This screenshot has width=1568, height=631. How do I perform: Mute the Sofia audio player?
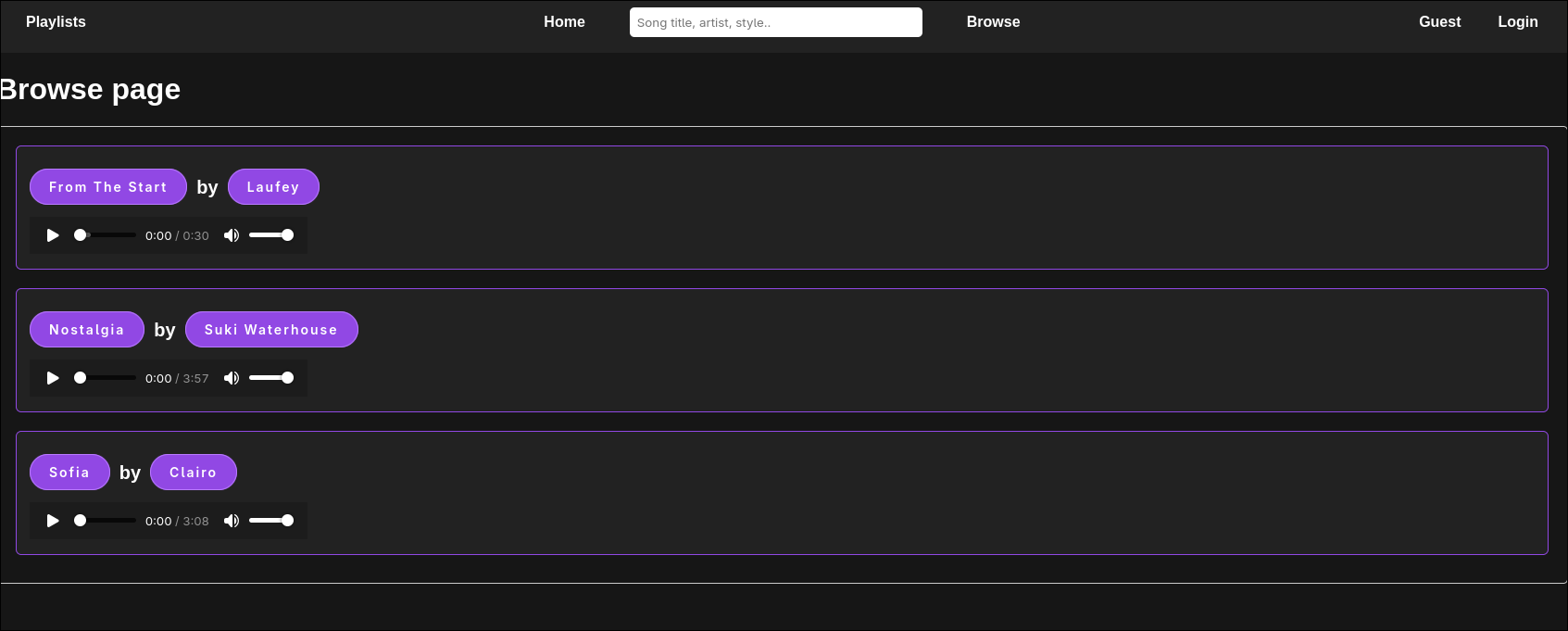pos(232,521)
